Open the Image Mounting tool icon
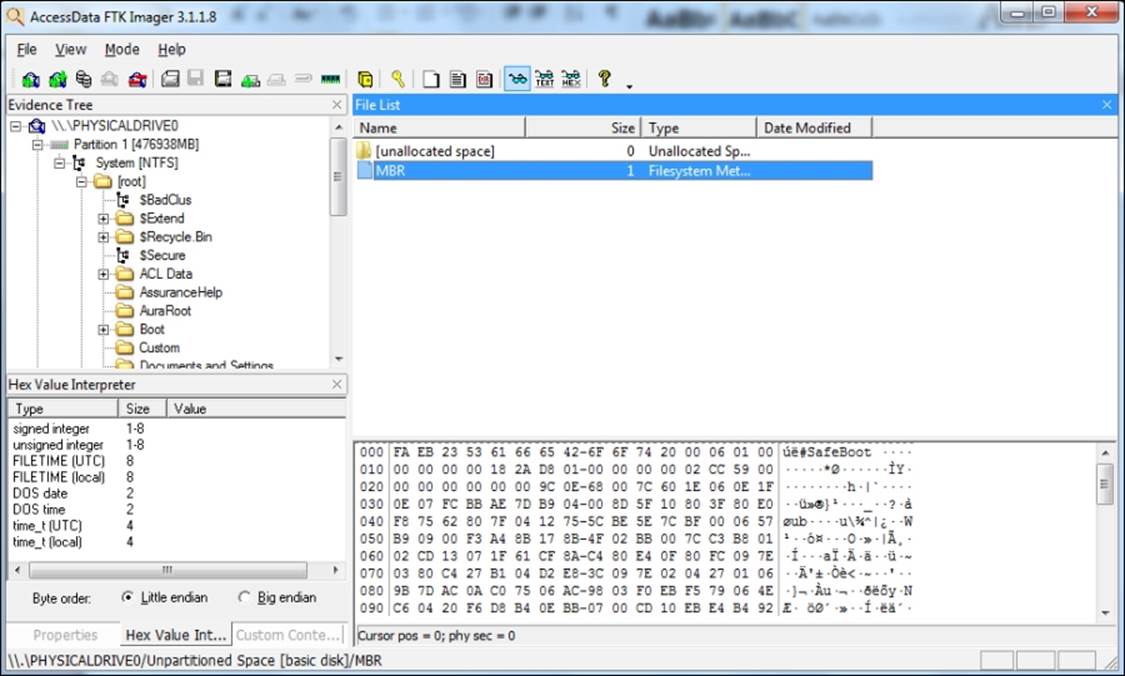The height and width of the screenshot is (676, 1125). [84, 79]
